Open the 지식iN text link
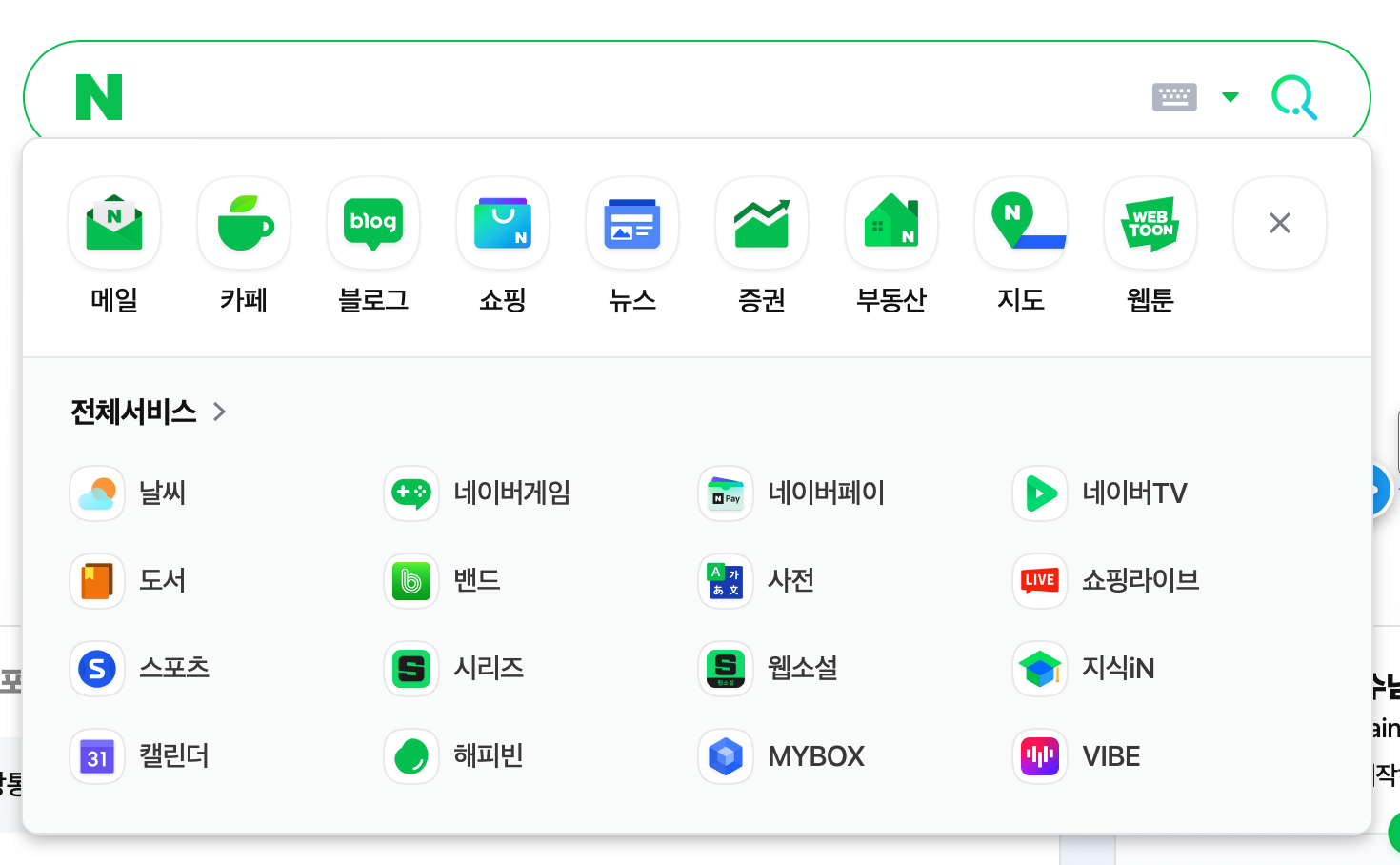 pos(1118,669)
